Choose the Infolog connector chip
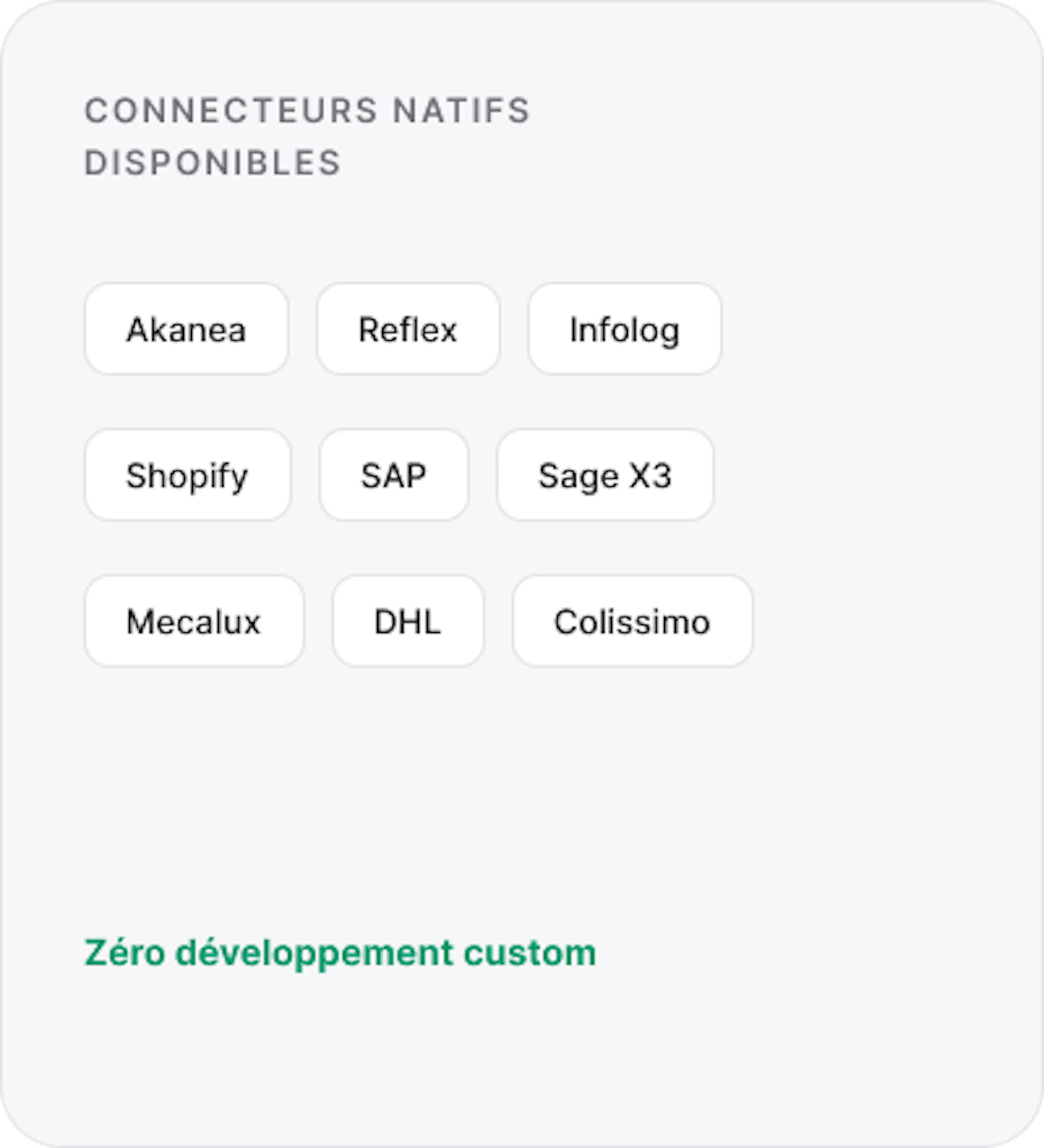1044x1148 pixels. 624,329
